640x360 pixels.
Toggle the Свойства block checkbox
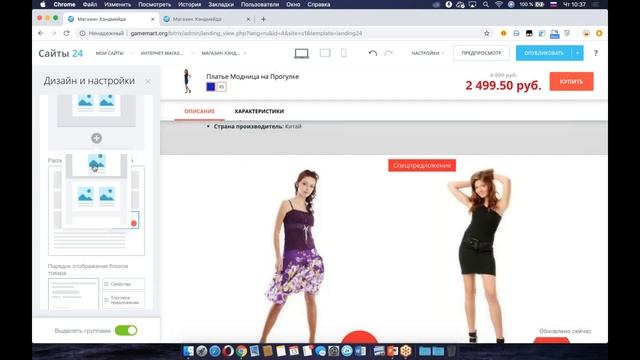tap(106, 284)
